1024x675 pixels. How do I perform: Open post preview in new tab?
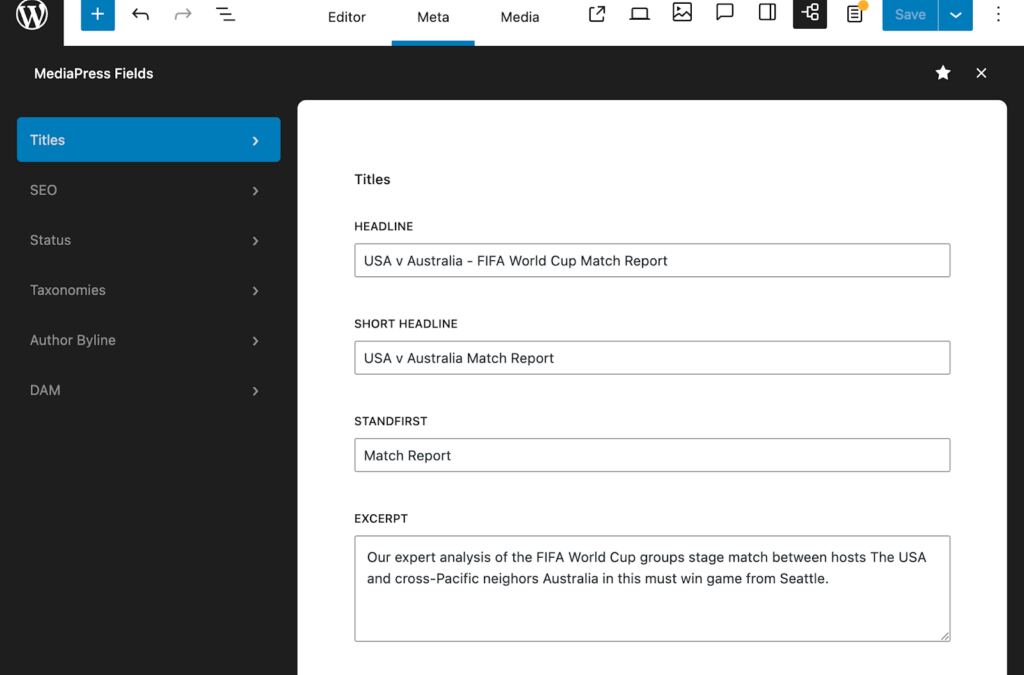[596, 15]
